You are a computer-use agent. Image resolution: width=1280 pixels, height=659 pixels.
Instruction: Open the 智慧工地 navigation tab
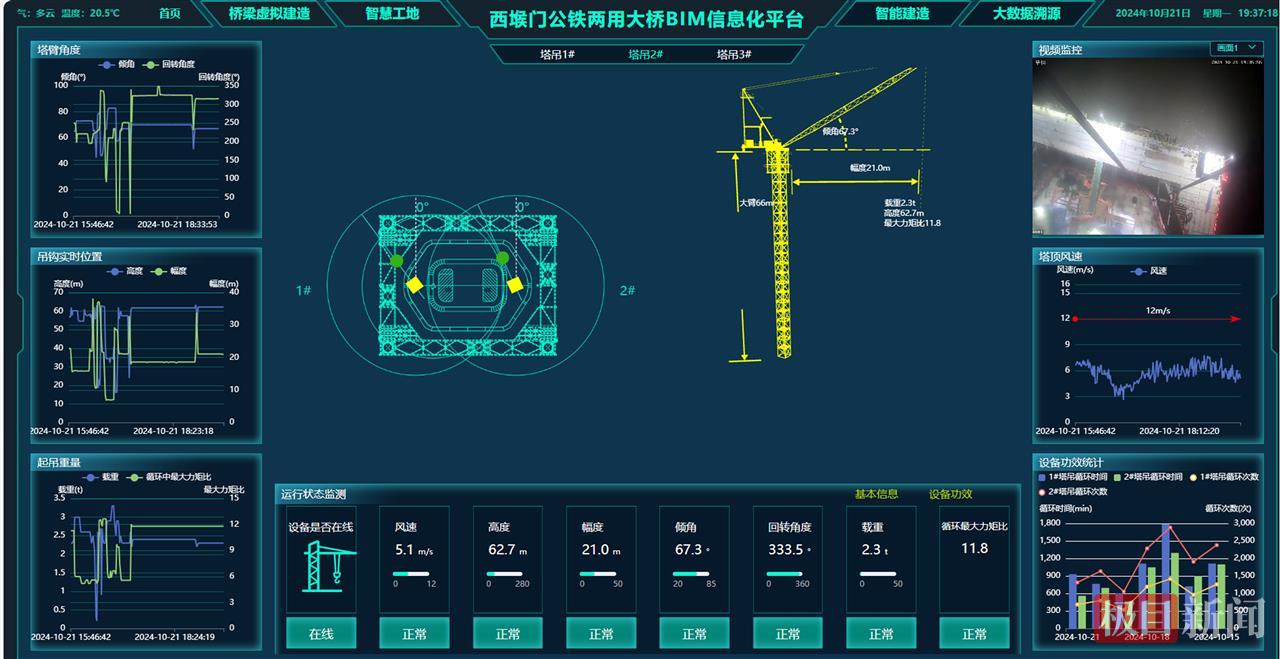tap(391, 14)
